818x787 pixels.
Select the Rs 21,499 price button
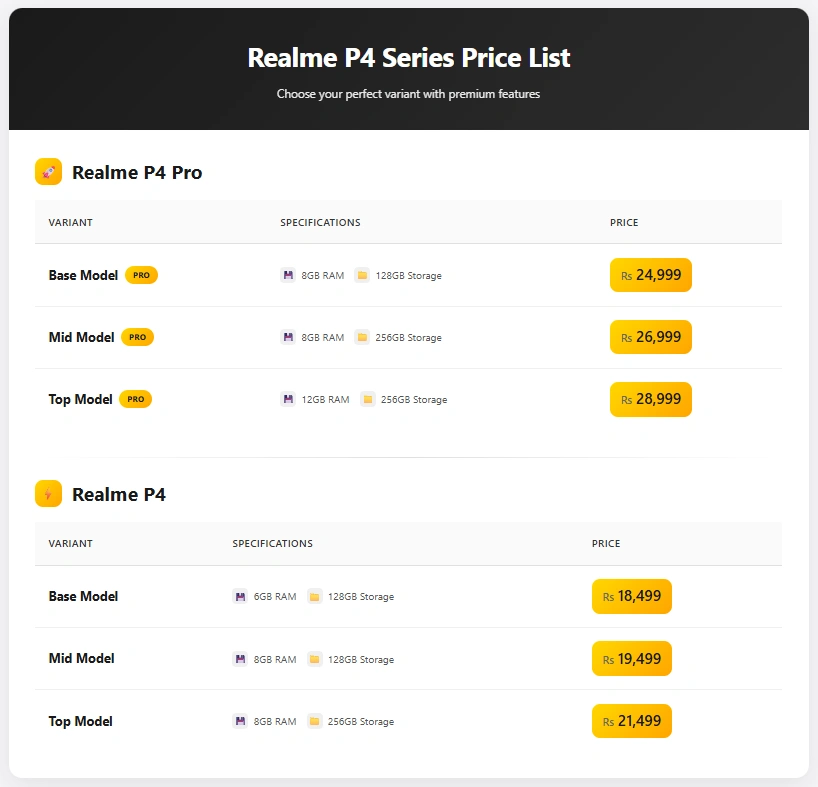[632, 721]
